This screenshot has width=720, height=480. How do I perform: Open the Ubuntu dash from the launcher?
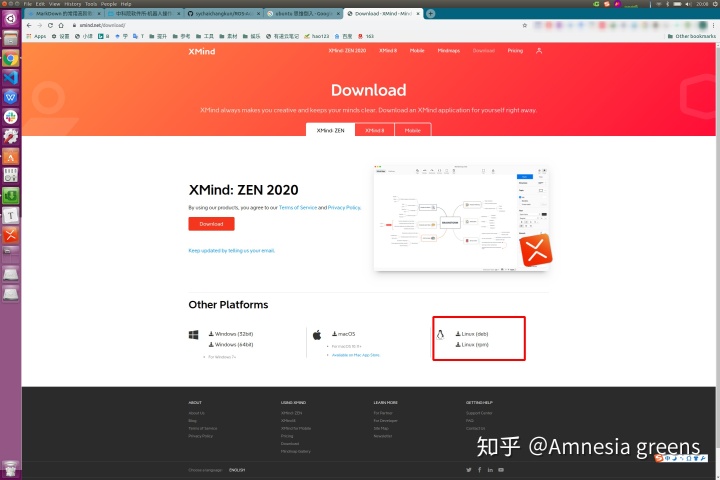tap(10, 19)
